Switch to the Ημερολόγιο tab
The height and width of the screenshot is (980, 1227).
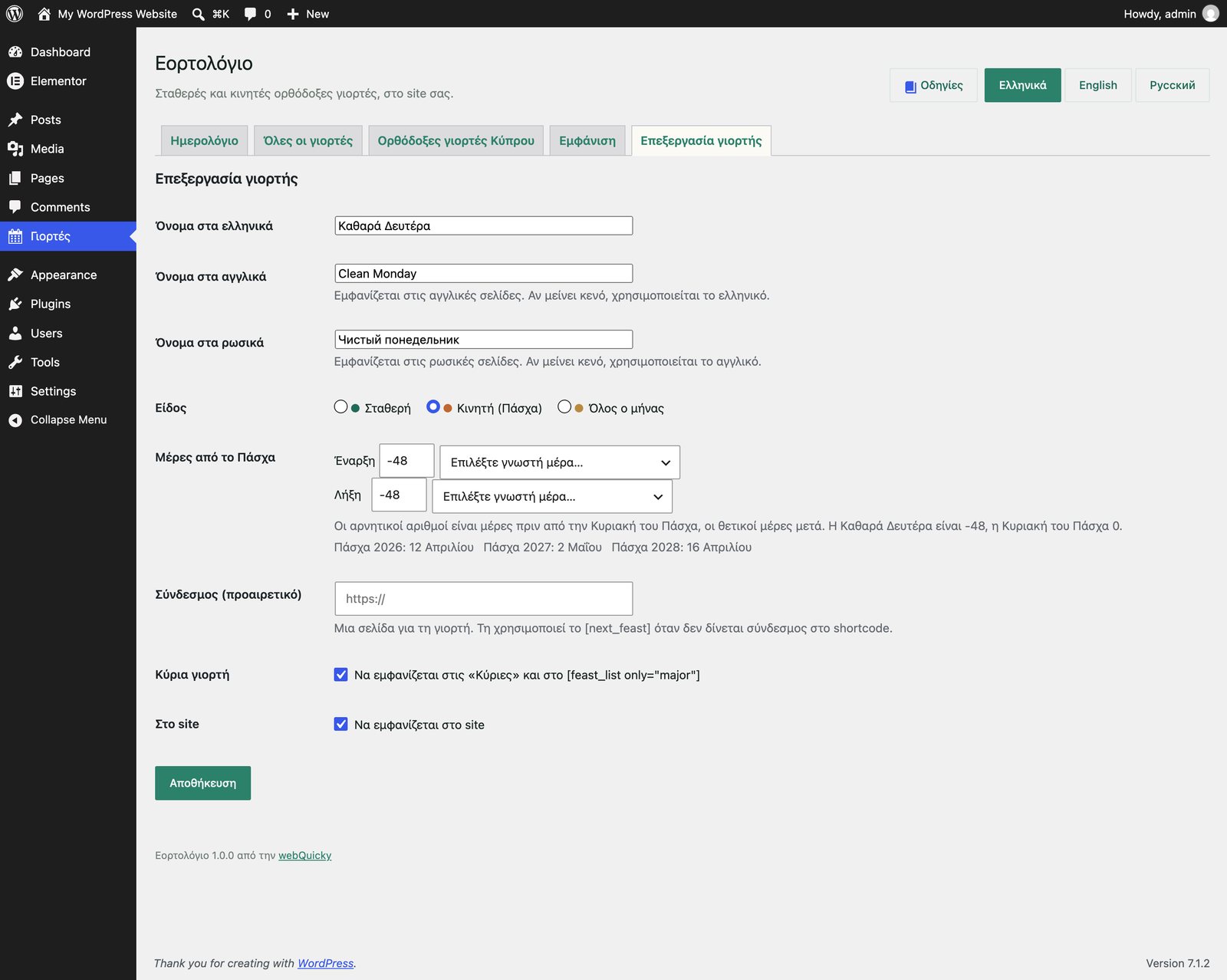[204, 140]
